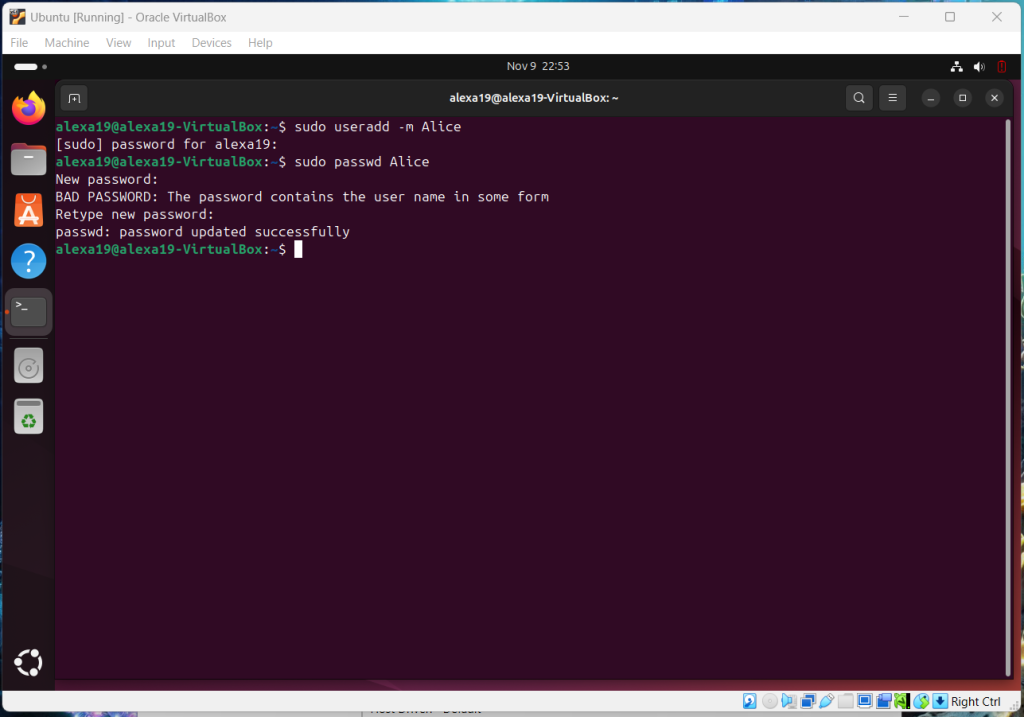This screenshot has width=1024, height=717.
Task: Click the Terminal icon in the dock
Action: coord(28,312)
